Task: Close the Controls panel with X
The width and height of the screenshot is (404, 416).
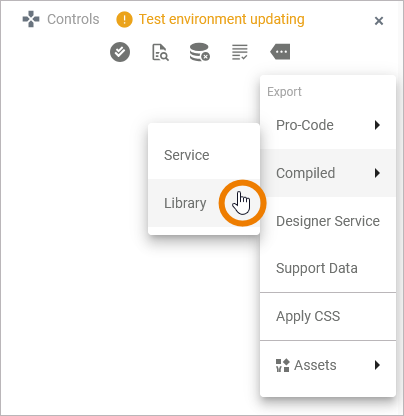Action: pos(379,21)
